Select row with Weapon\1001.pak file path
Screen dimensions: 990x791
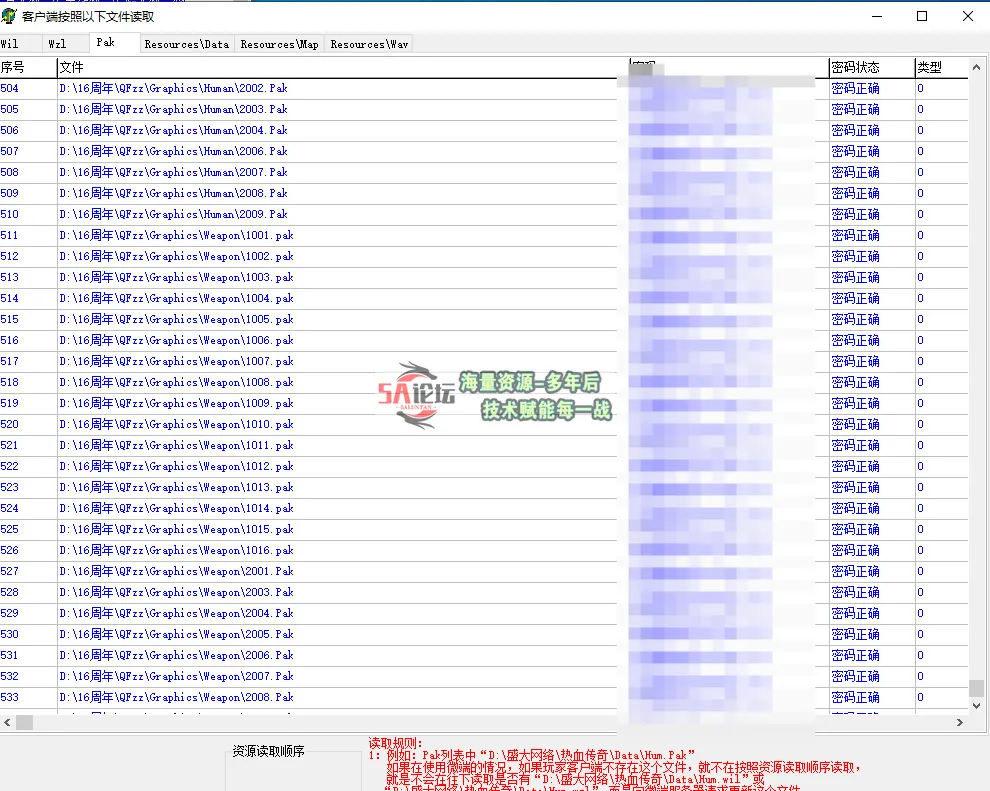(484, 235)
